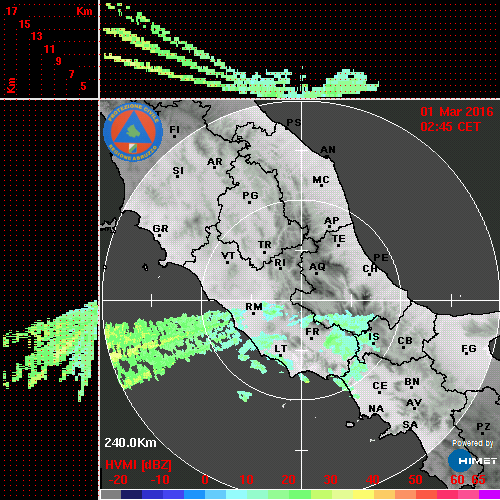The image size is (500, 500).
Task: Click the CB city marker
Action: [405, 342]
